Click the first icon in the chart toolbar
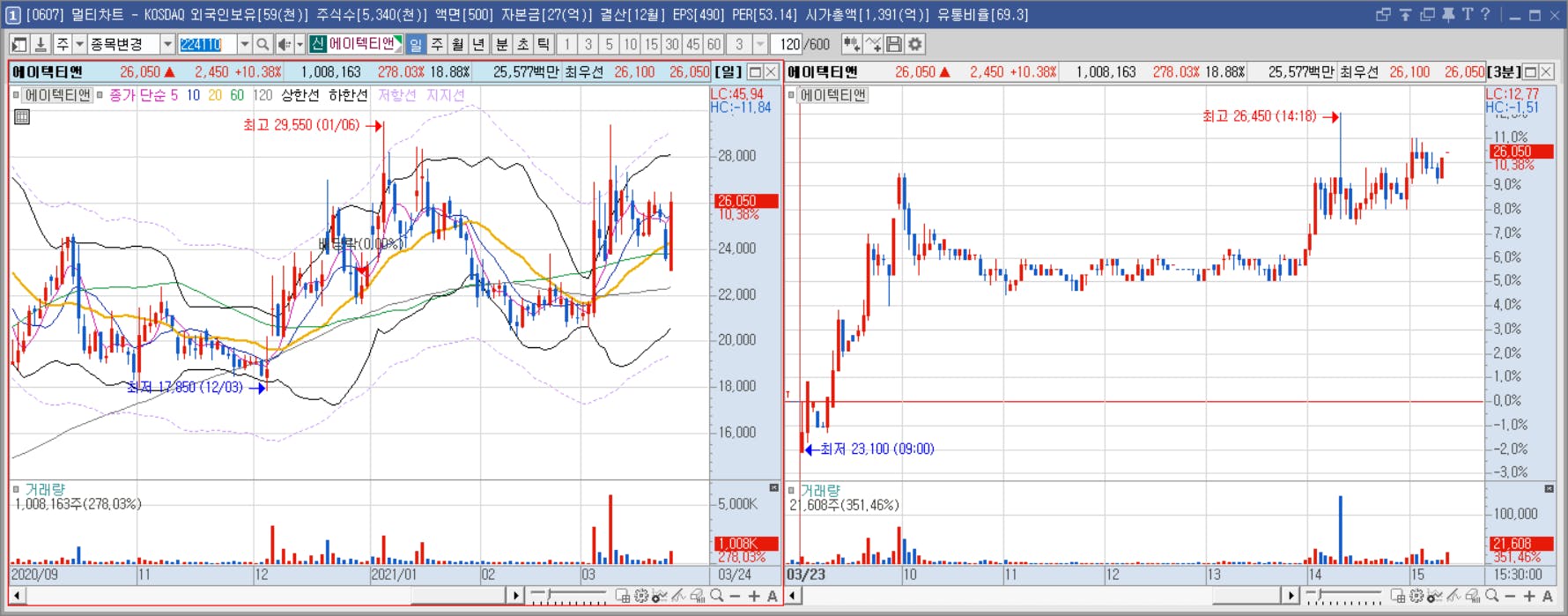 (18, 44)
